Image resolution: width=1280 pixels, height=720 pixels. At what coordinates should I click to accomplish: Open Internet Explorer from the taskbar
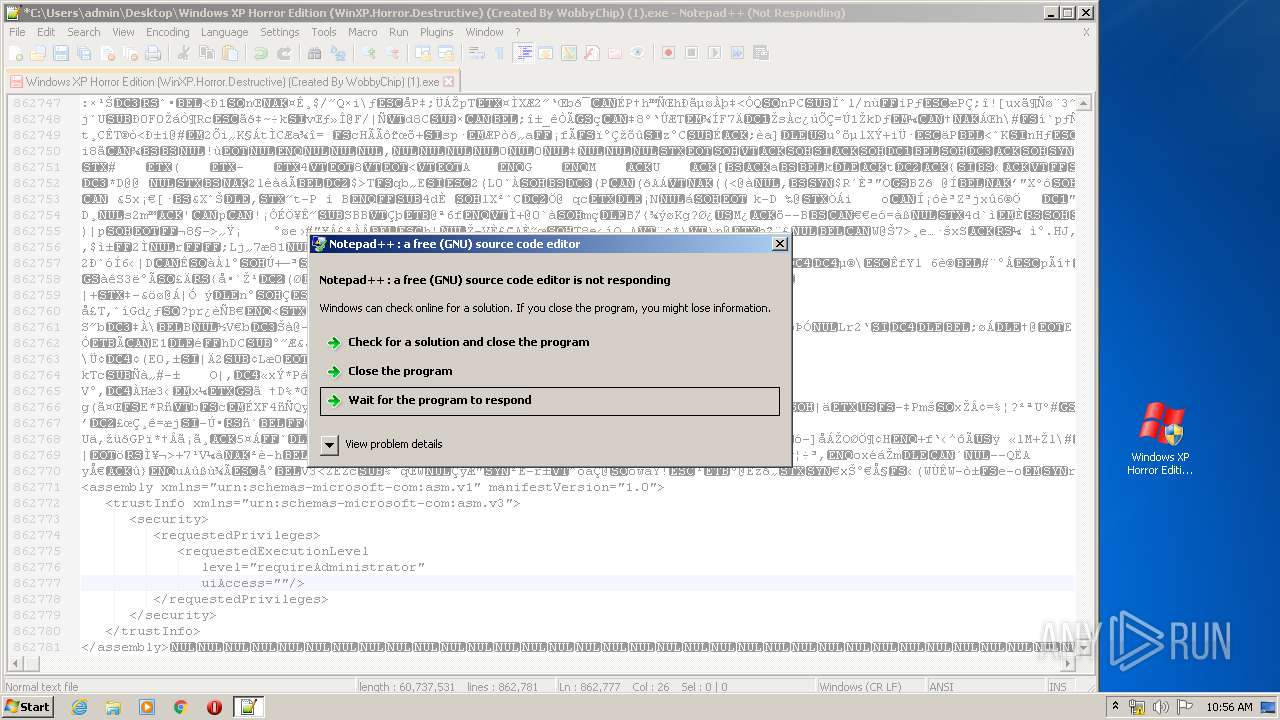click(x=79, y=707)
